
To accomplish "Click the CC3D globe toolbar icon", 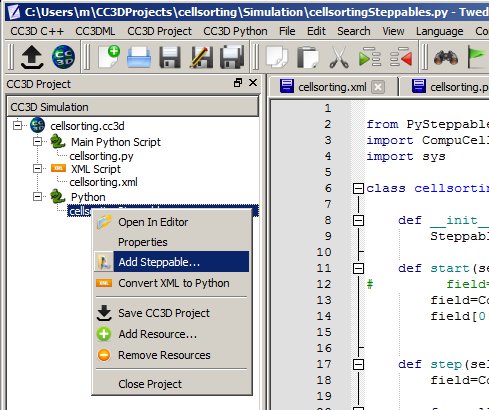I will coord(63,57).
